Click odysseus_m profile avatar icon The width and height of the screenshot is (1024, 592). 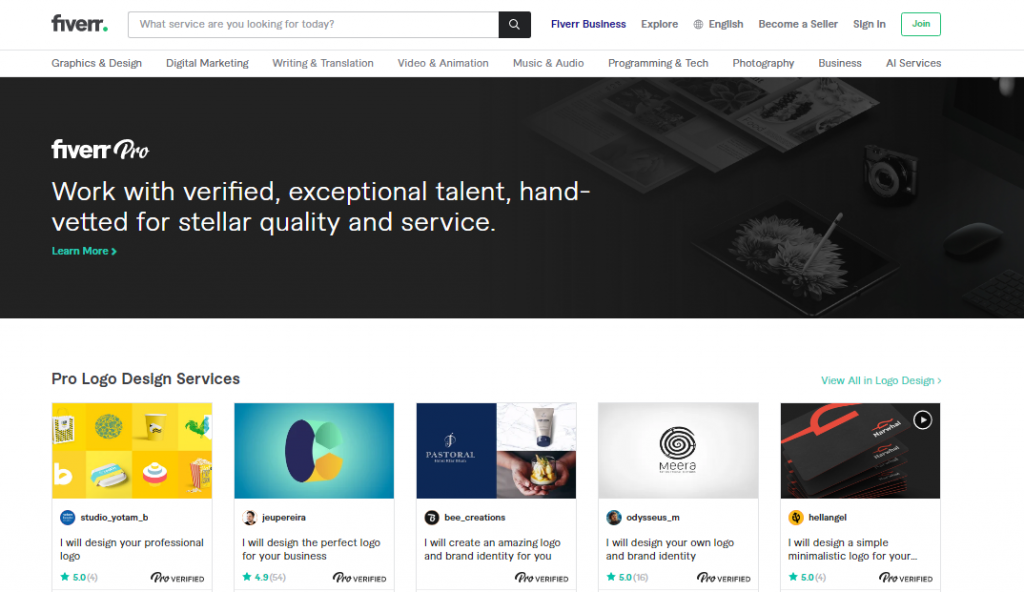pyautogui.click(x=614, y=517)
